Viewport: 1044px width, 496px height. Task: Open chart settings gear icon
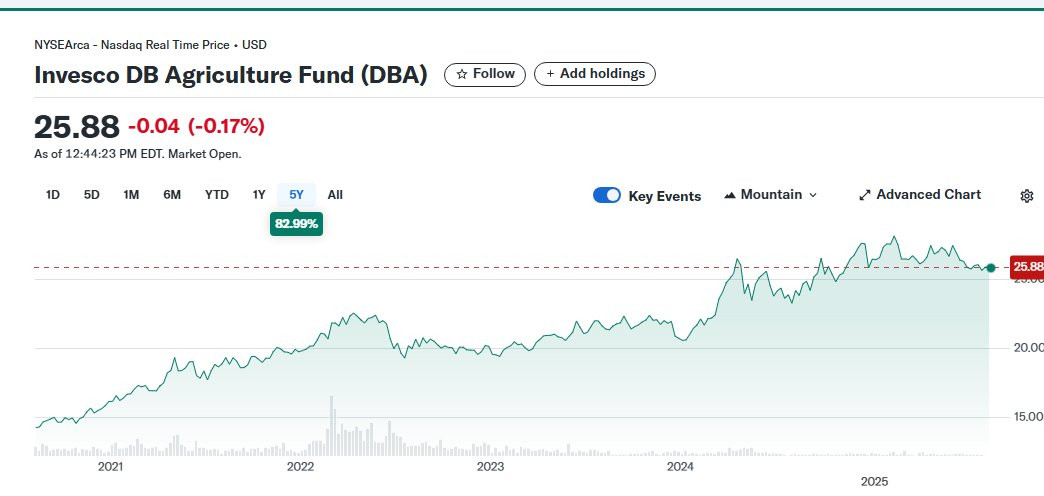pos(1027,196)
